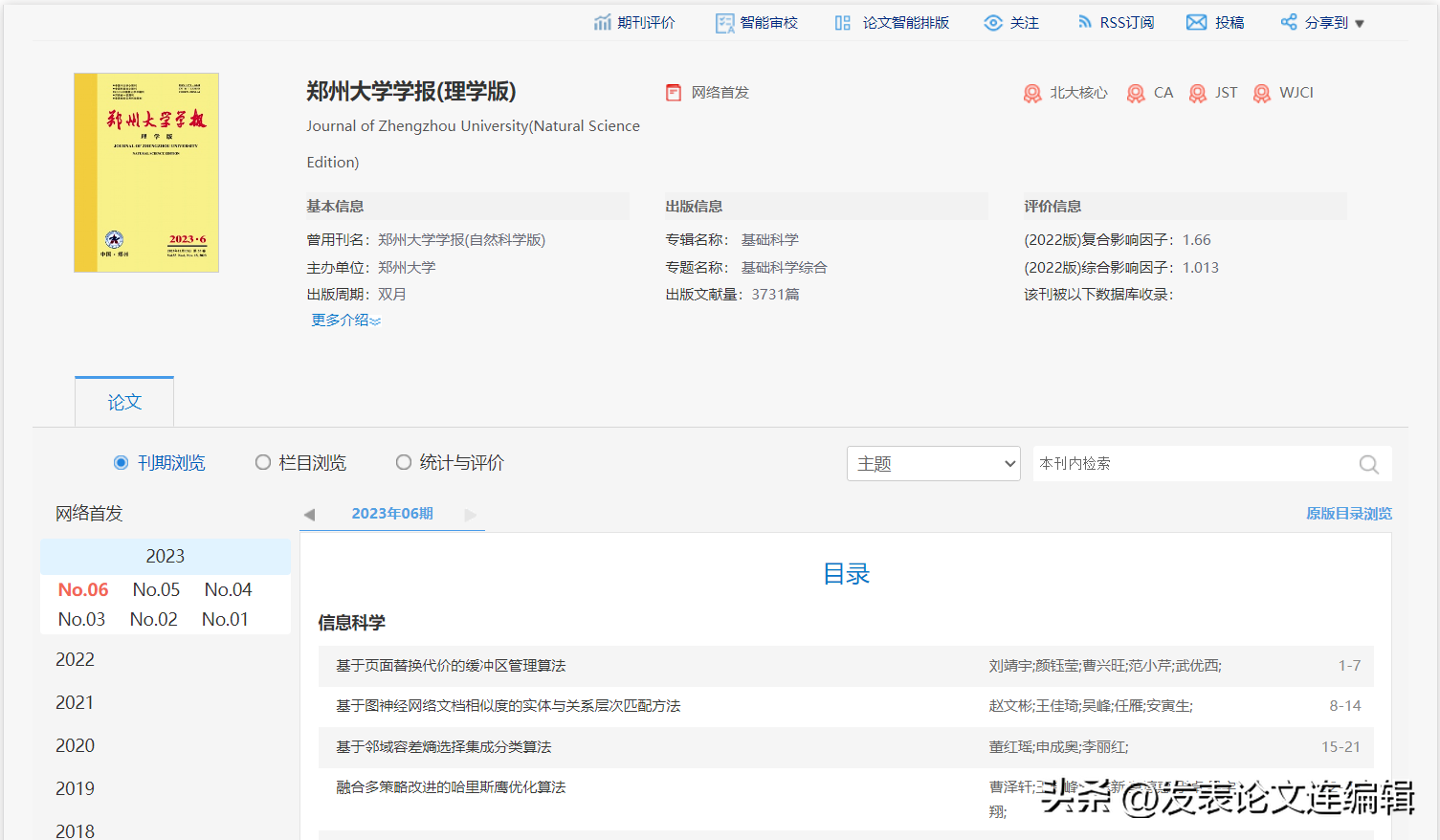Viewport: 1440px width, 840px height.
Task: Click the journal title 郑州大学学报(理学版)
Action: pos(411,92)
